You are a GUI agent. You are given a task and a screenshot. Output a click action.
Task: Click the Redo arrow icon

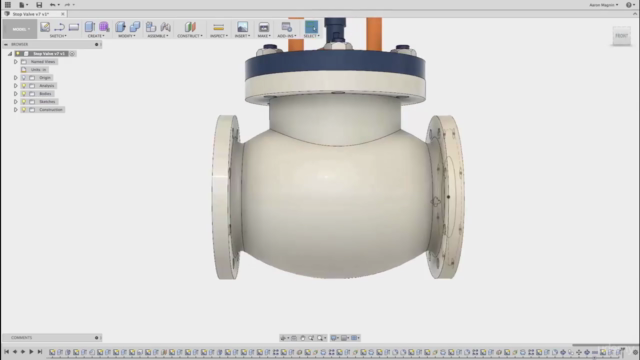67,5
